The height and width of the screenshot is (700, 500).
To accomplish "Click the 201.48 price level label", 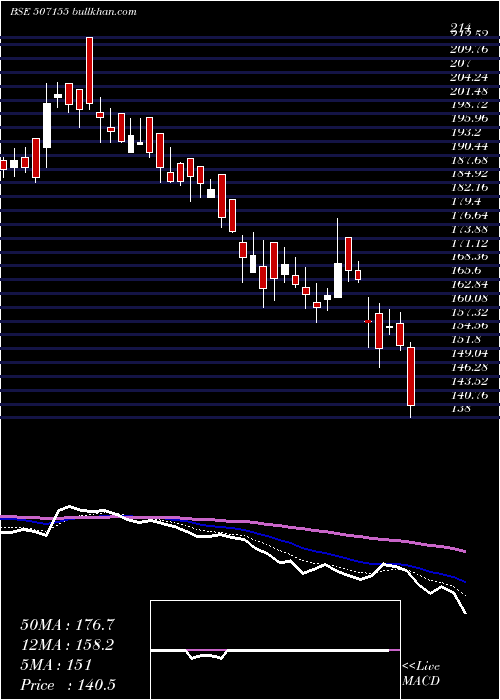I will click(x=468, y=91).
